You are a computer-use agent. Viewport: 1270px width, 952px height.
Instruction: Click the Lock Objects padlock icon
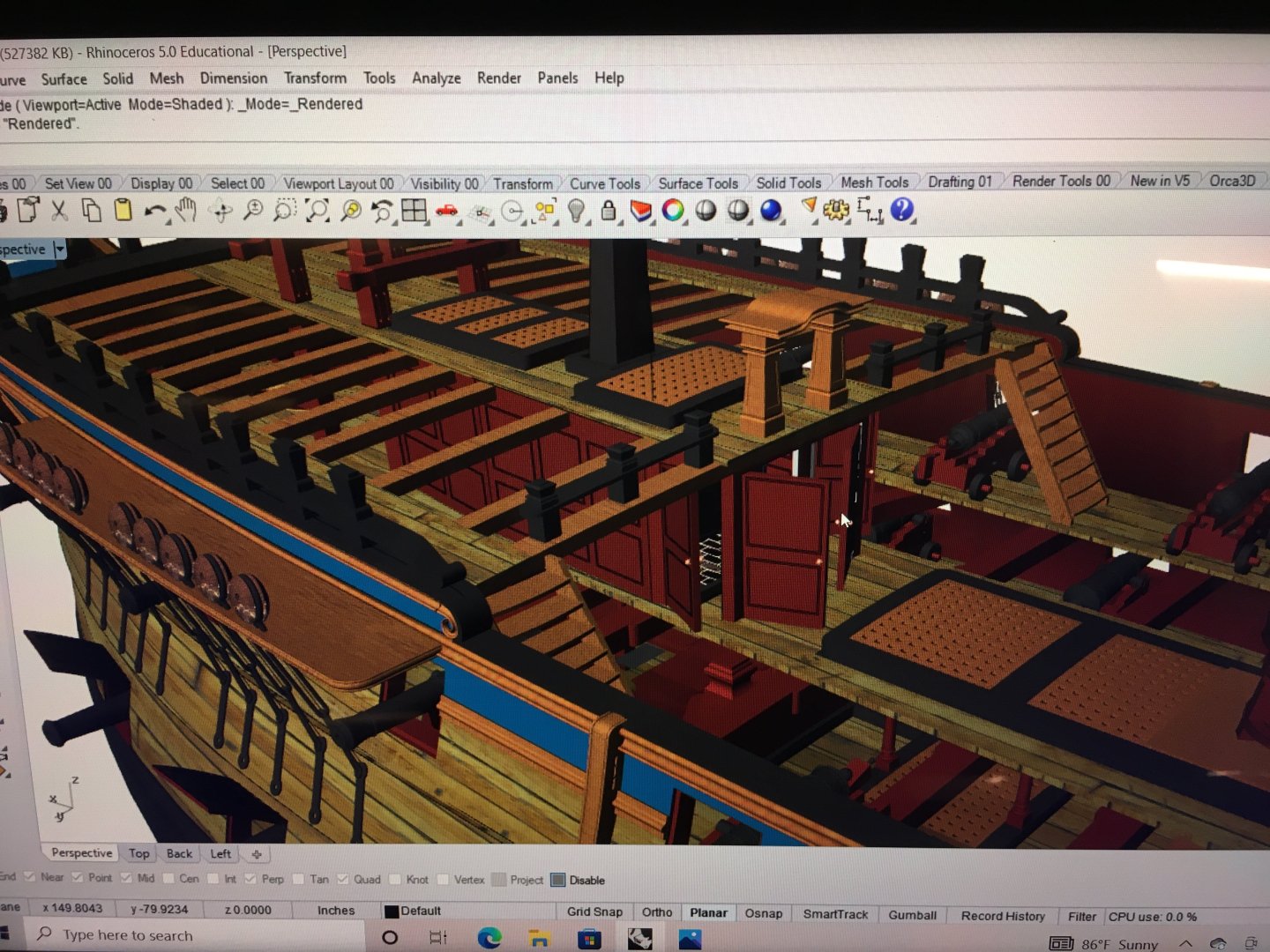pos(609,210)
